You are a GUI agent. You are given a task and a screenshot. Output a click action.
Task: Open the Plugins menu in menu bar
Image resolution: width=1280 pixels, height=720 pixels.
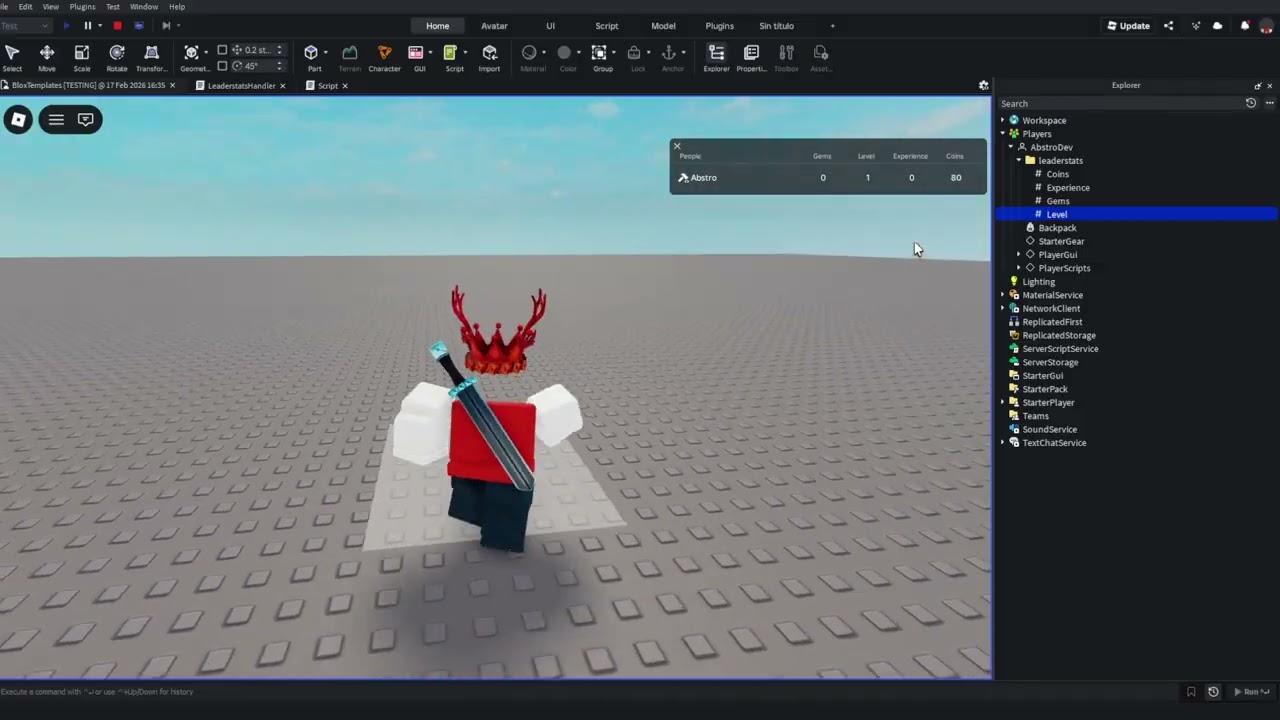pos(82,7)
